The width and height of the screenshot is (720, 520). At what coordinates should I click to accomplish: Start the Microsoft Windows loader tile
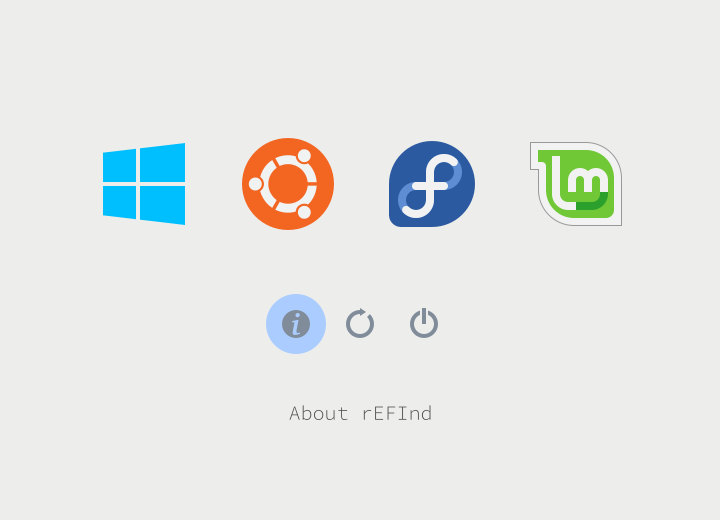pos(144,184)
